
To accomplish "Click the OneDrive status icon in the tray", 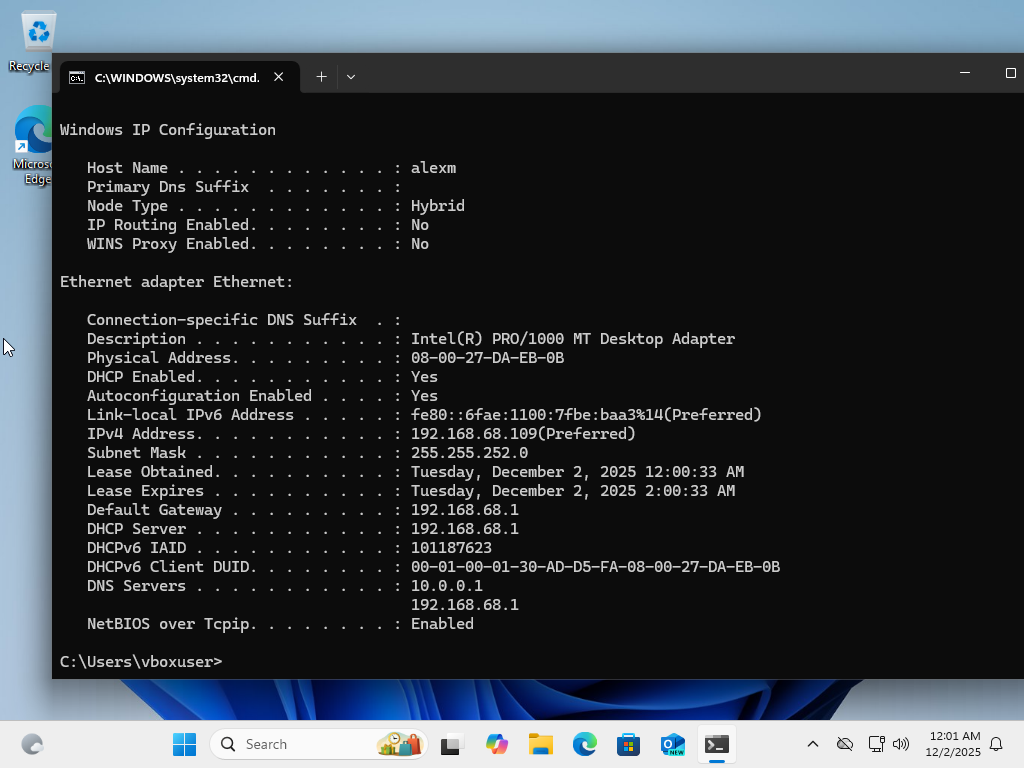I will pyautogui.click(x=845, y=744).
